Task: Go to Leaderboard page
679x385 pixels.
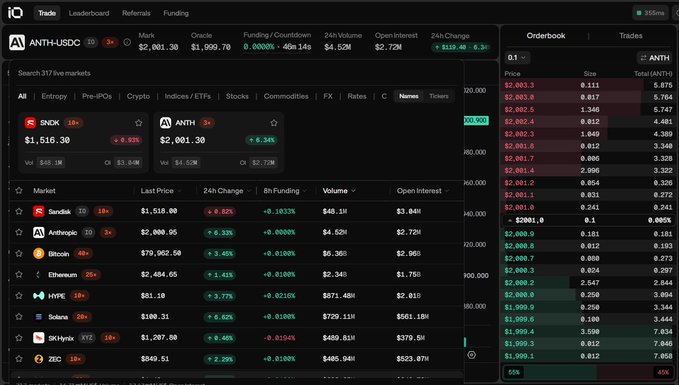Action: pyautogui.click(x=89, y=13)
